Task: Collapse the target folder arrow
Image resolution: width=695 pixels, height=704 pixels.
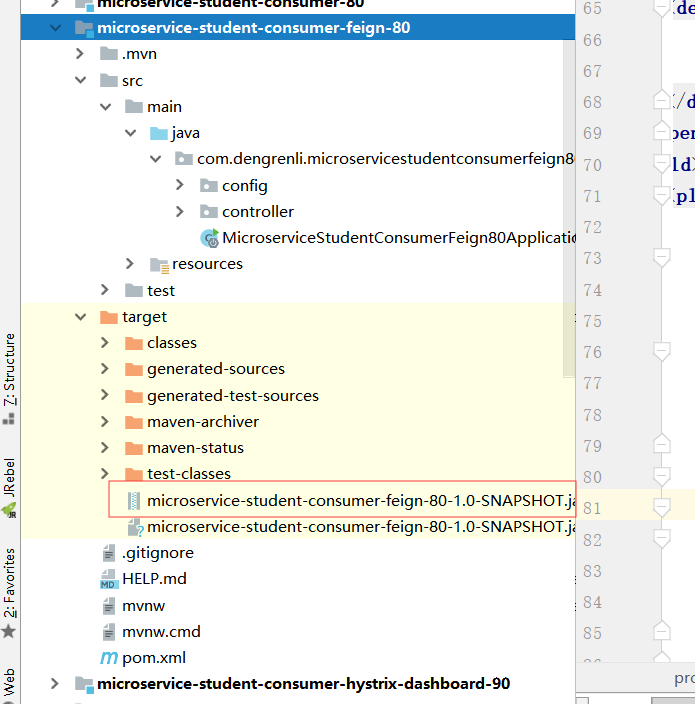Action: pyautogui.click(x=80, y=317)
